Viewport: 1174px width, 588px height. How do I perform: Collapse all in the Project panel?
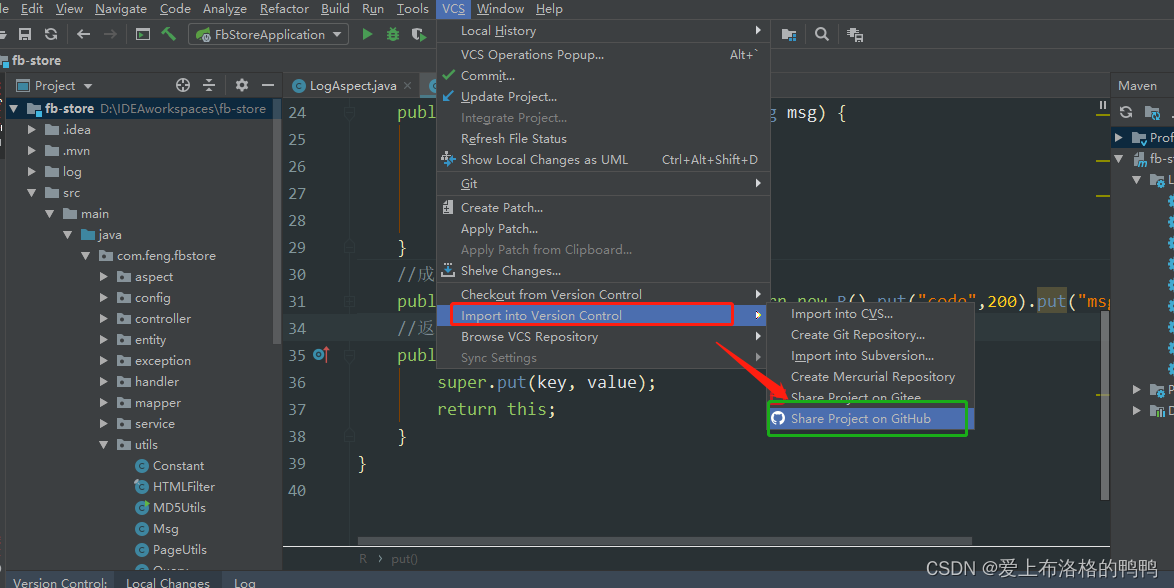[x=209, y=85]
